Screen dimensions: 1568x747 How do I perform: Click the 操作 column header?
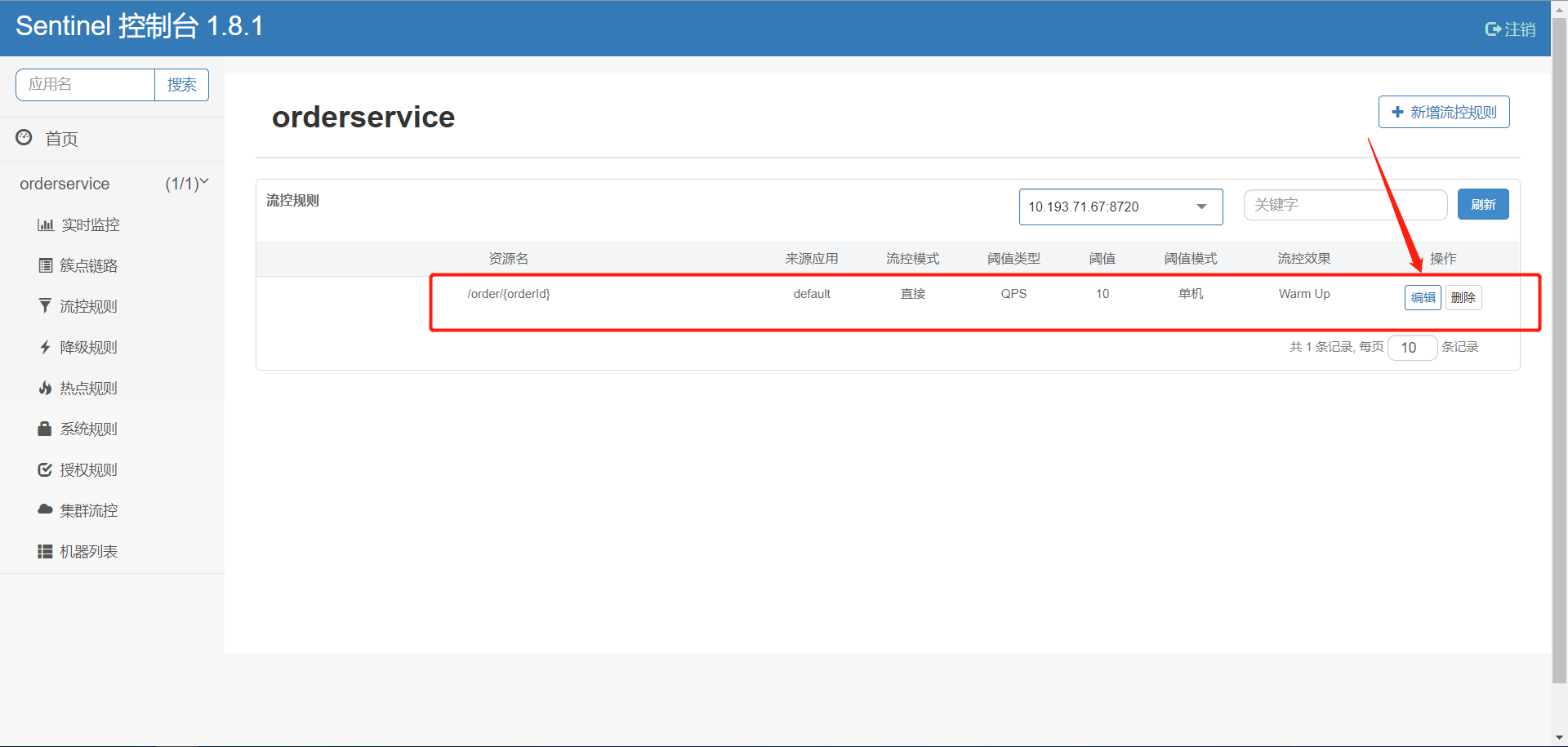pyautogui.click(x=1443, y=259)
